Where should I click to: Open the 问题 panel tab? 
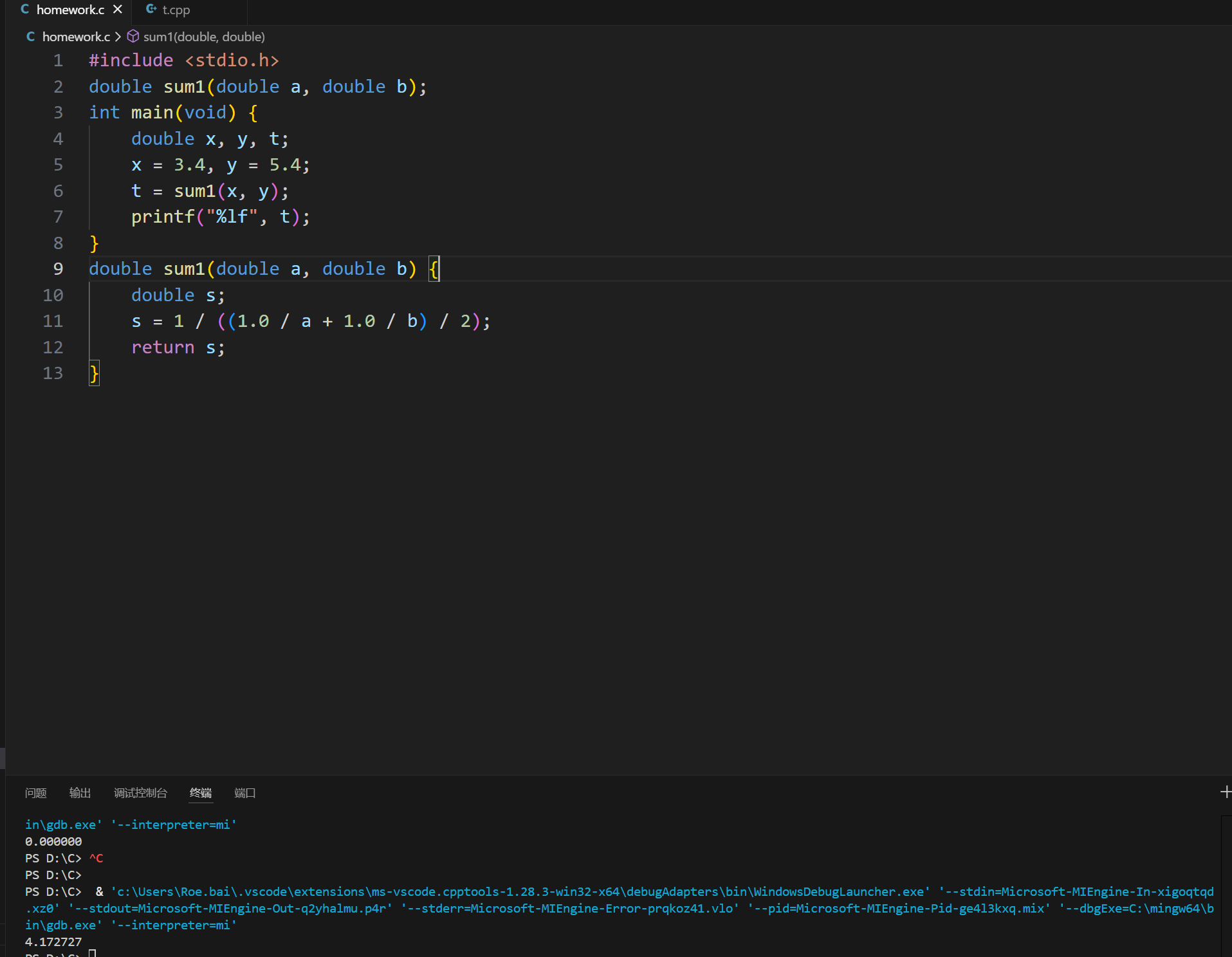click(x=36, y=793)
